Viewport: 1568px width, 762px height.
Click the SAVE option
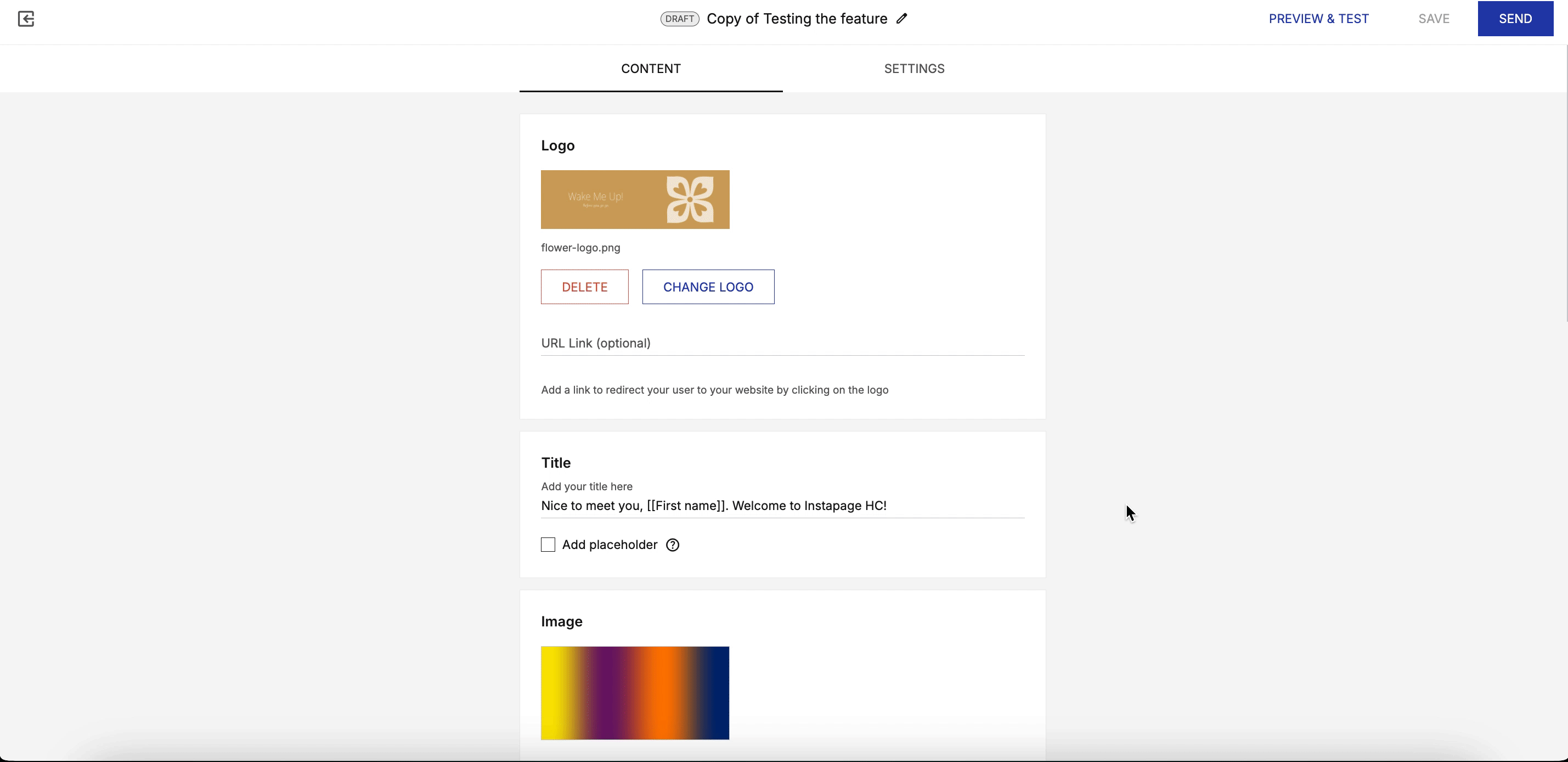[1434, 18]
